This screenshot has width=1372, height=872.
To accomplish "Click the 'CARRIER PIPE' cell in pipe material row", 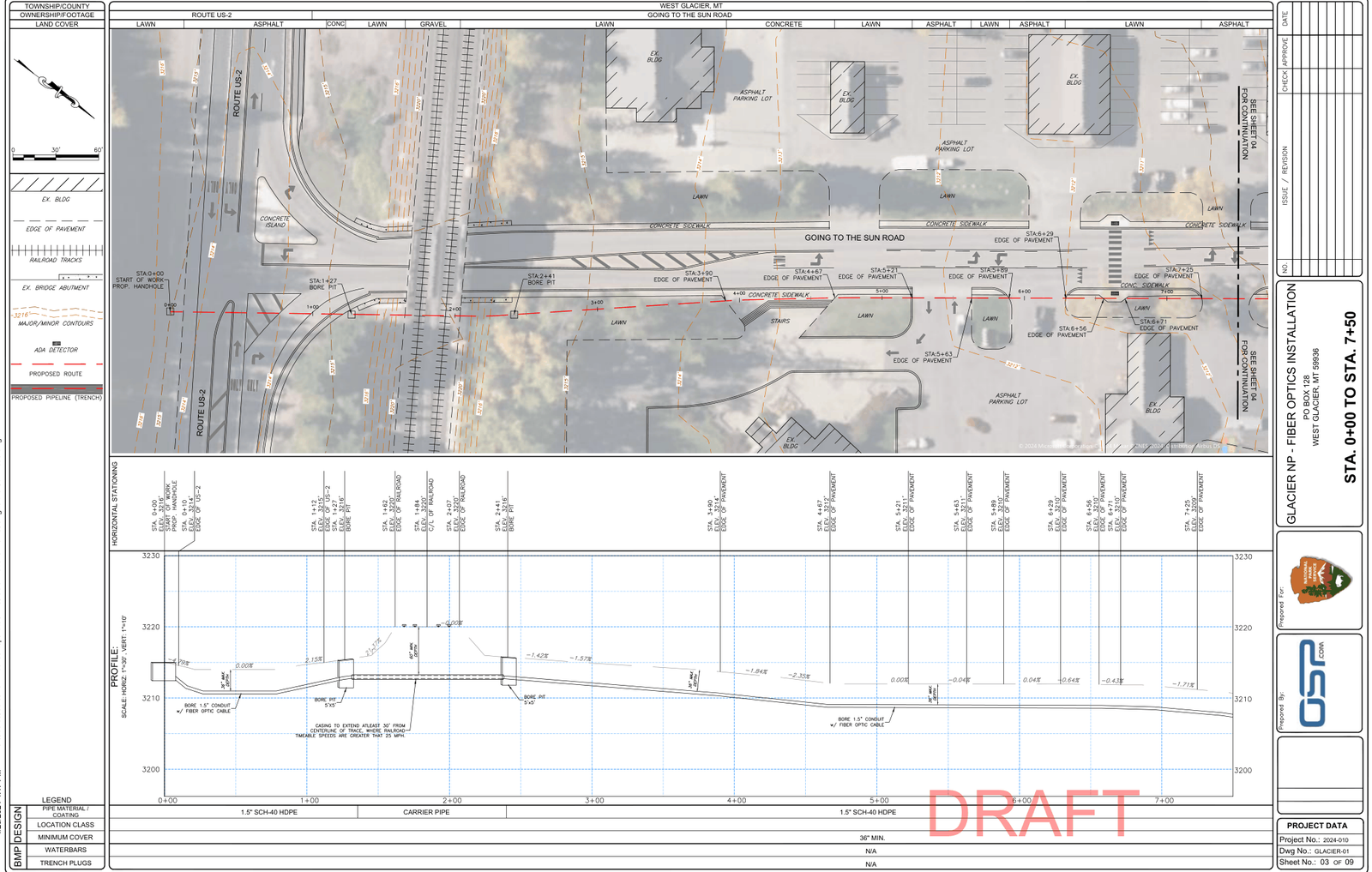I will pyautogui.click(x=431, y=812).
